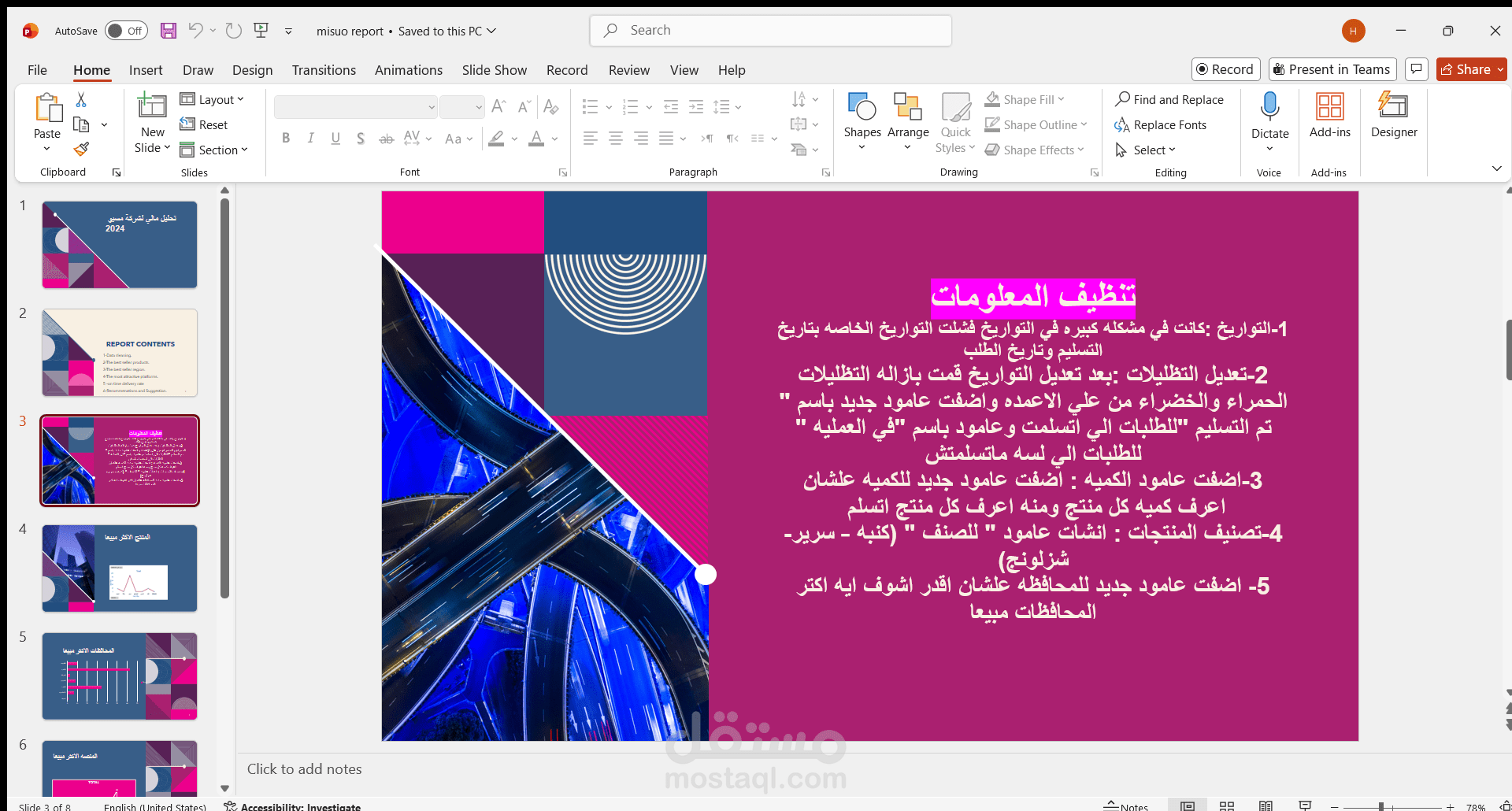Toggle Normal view in status bar
The image size is (1512, 811).
[1188, 805]
